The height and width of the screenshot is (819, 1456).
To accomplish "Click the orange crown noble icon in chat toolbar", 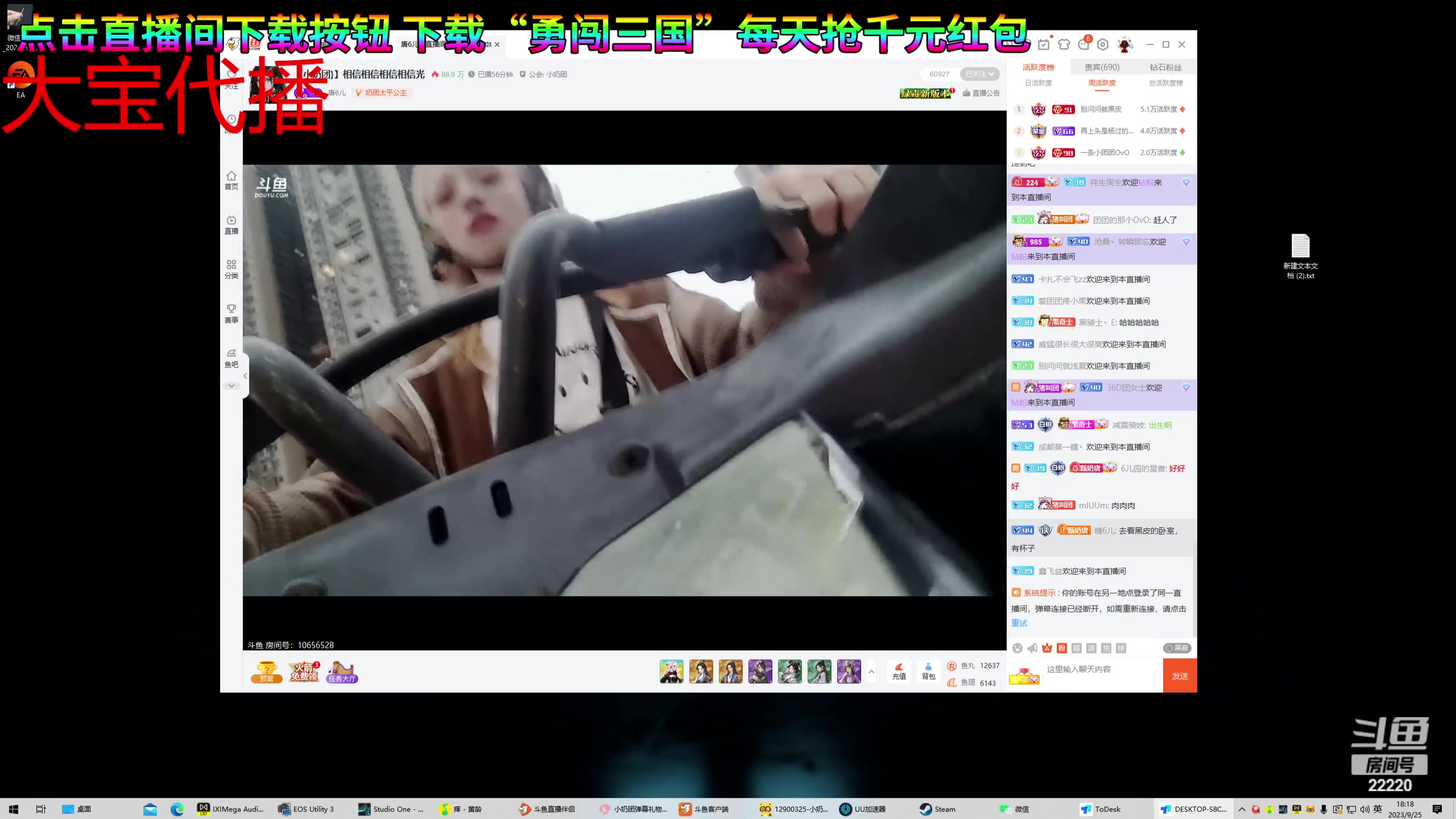I will click(x=1047, y=648).
